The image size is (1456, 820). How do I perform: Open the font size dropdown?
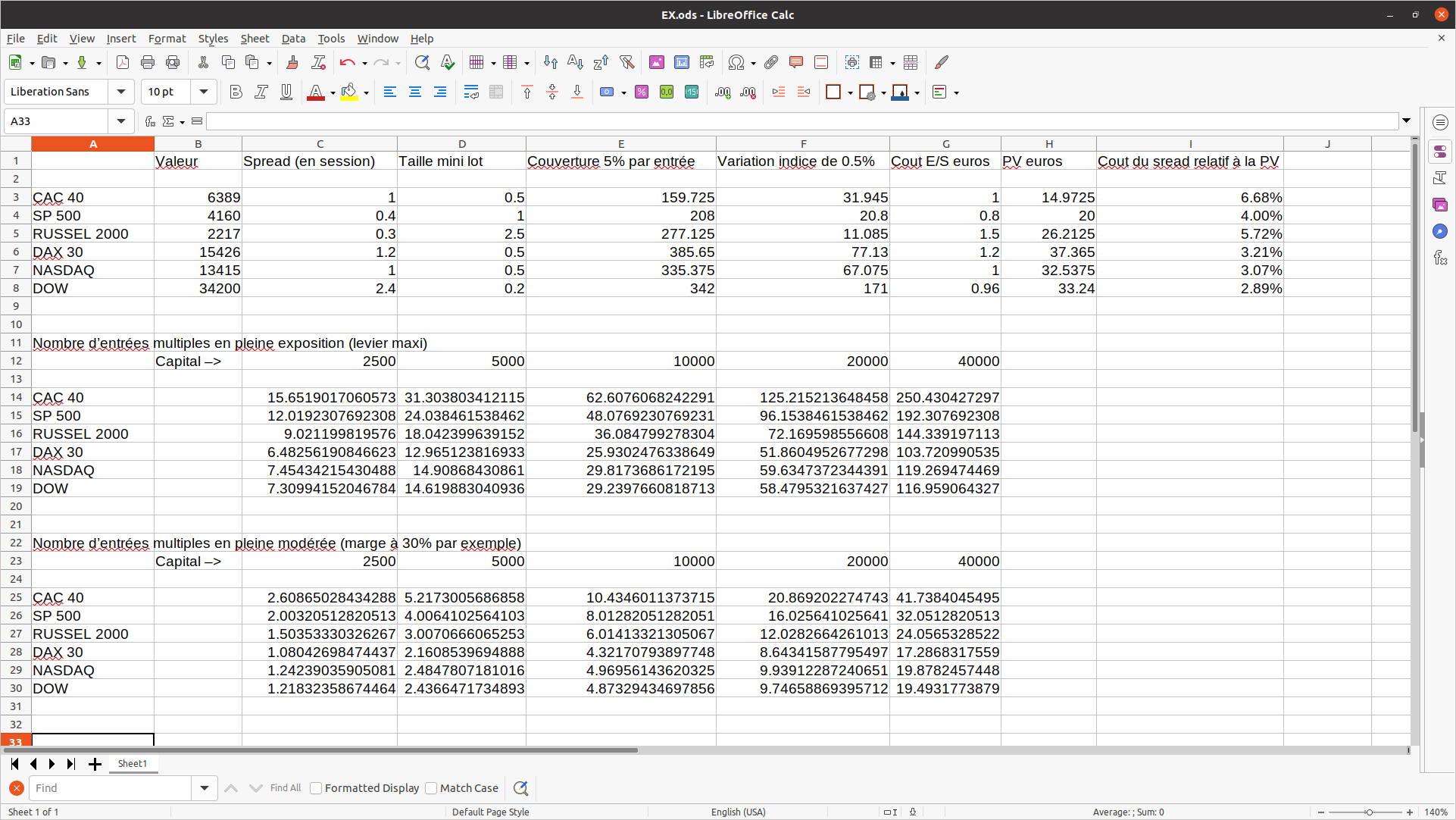click(204, 92)
